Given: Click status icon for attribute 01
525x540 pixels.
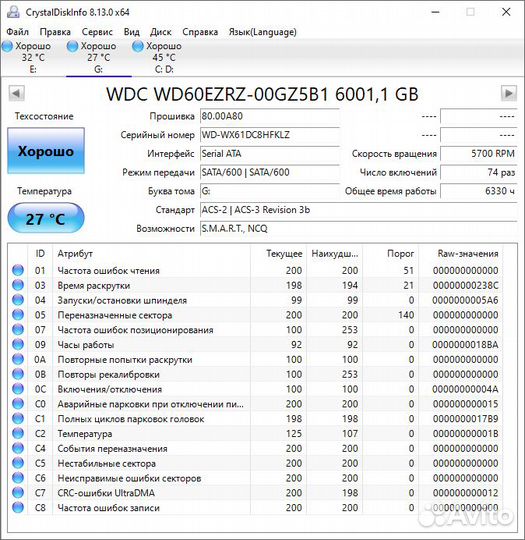Looking at the screenshot, I should click(x=18, y=270).
